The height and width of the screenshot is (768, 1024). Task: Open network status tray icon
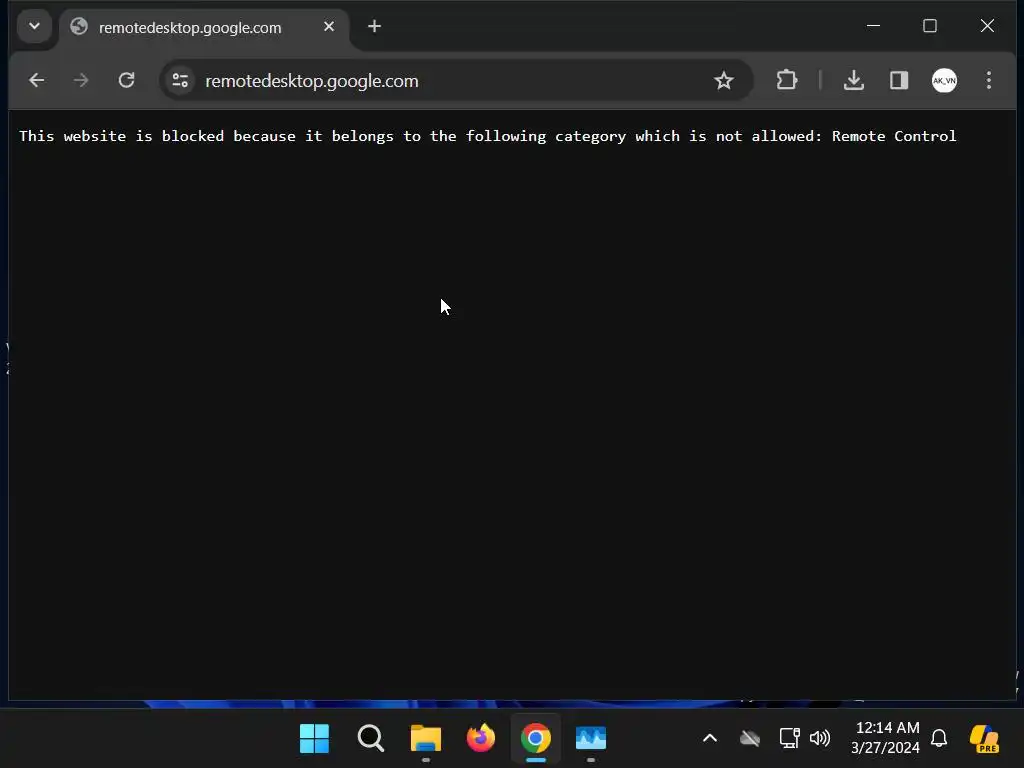(790, 739)
